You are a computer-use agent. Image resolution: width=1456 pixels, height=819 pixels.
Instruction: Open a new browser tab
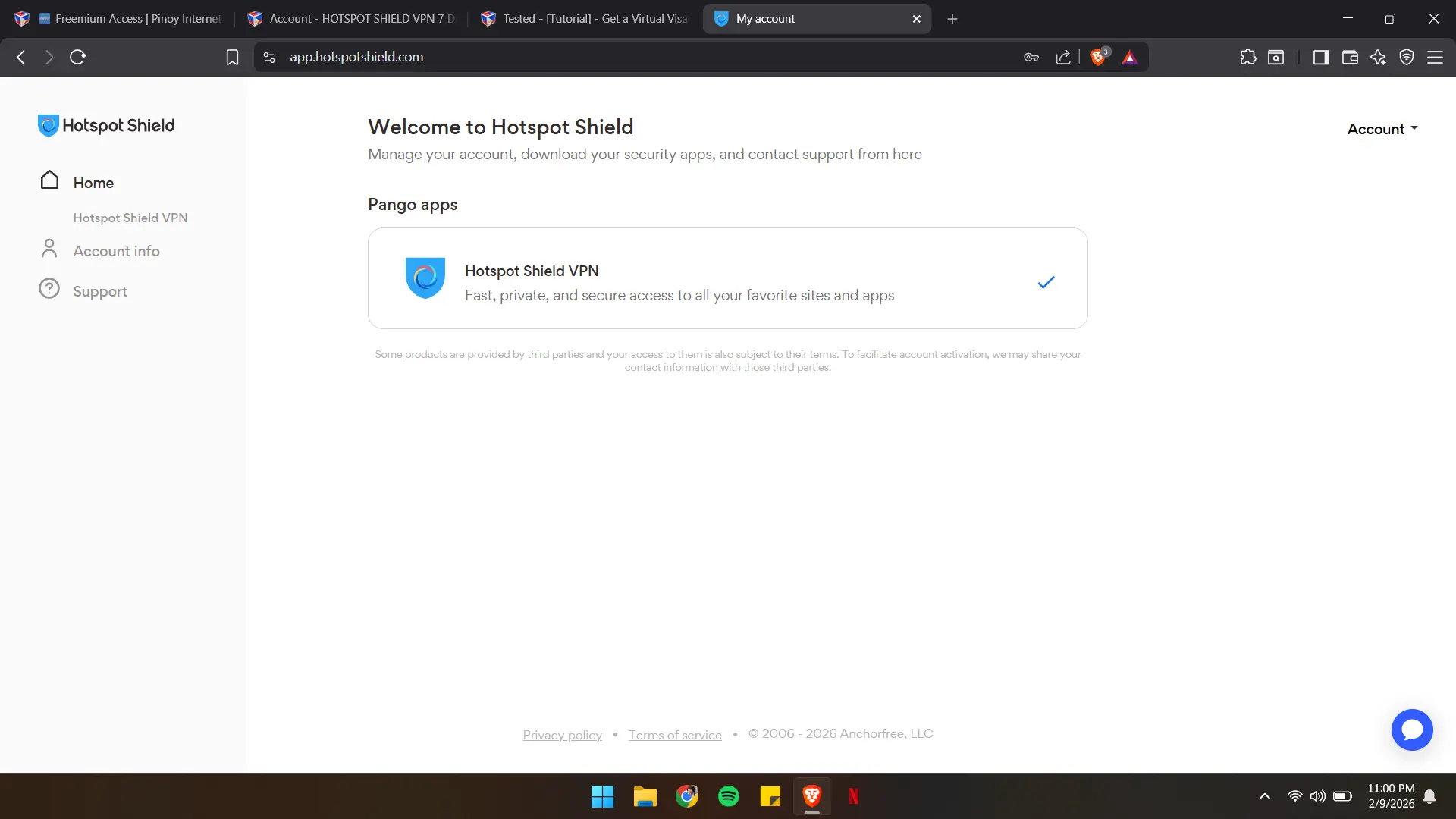pyautogui.click(x=952, y=19)
